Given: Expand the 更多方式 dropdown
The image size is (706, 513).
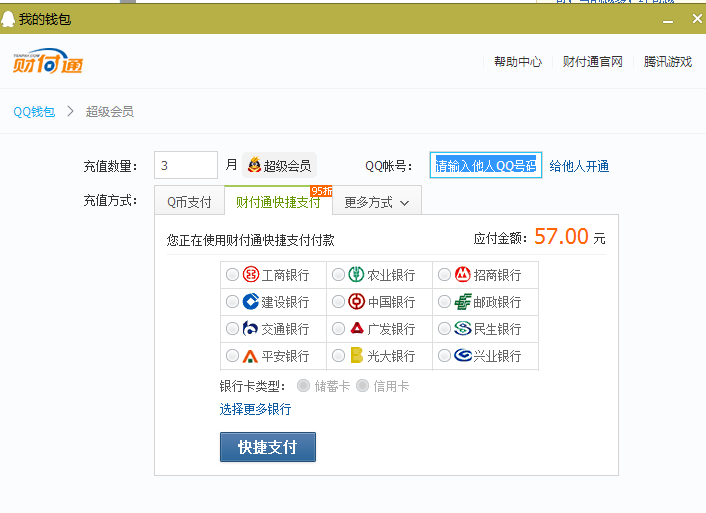Looking at the screenshot, I should (377, 202).
